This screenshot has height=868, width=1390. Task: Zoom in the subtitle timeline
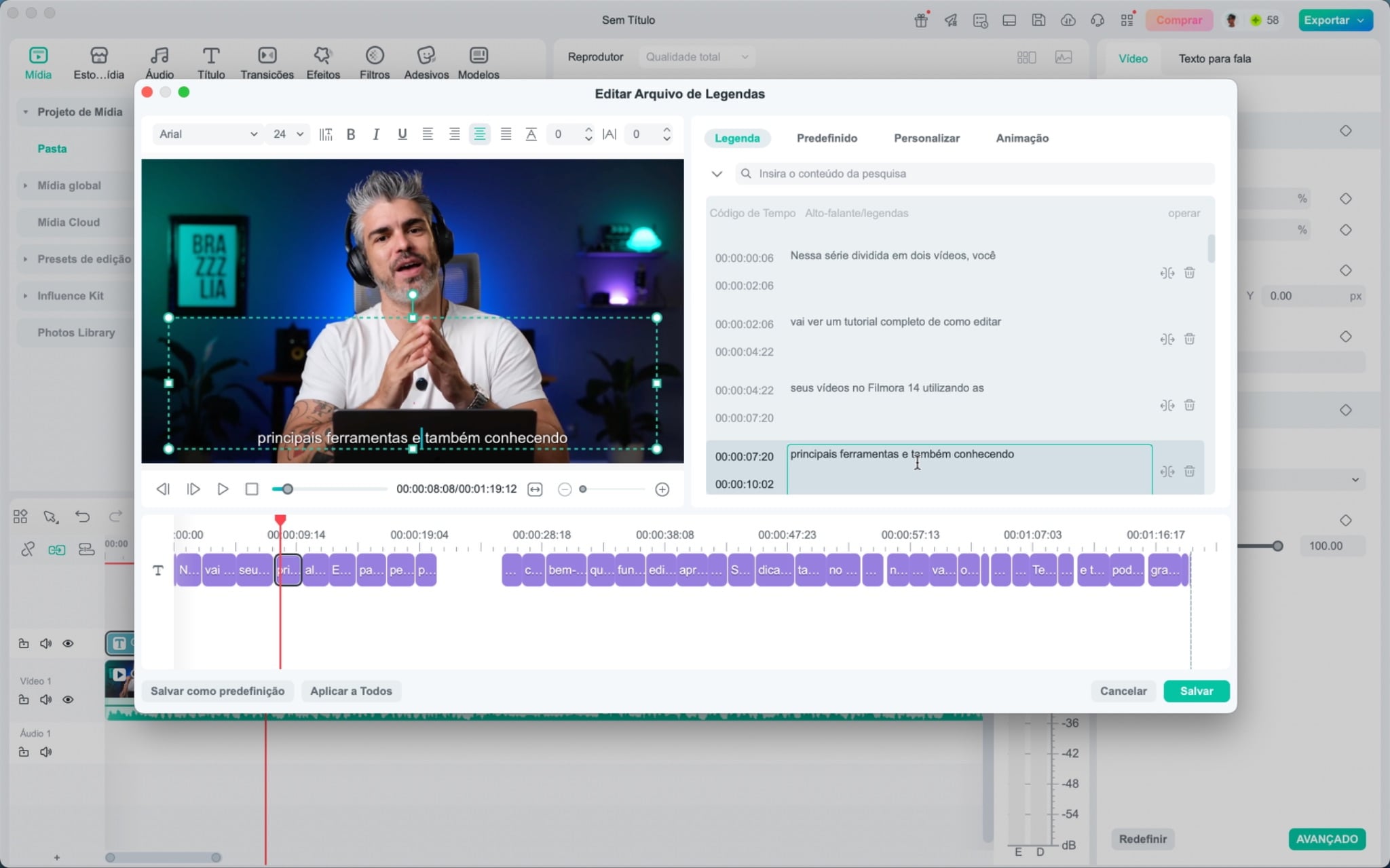click(662, 489)
